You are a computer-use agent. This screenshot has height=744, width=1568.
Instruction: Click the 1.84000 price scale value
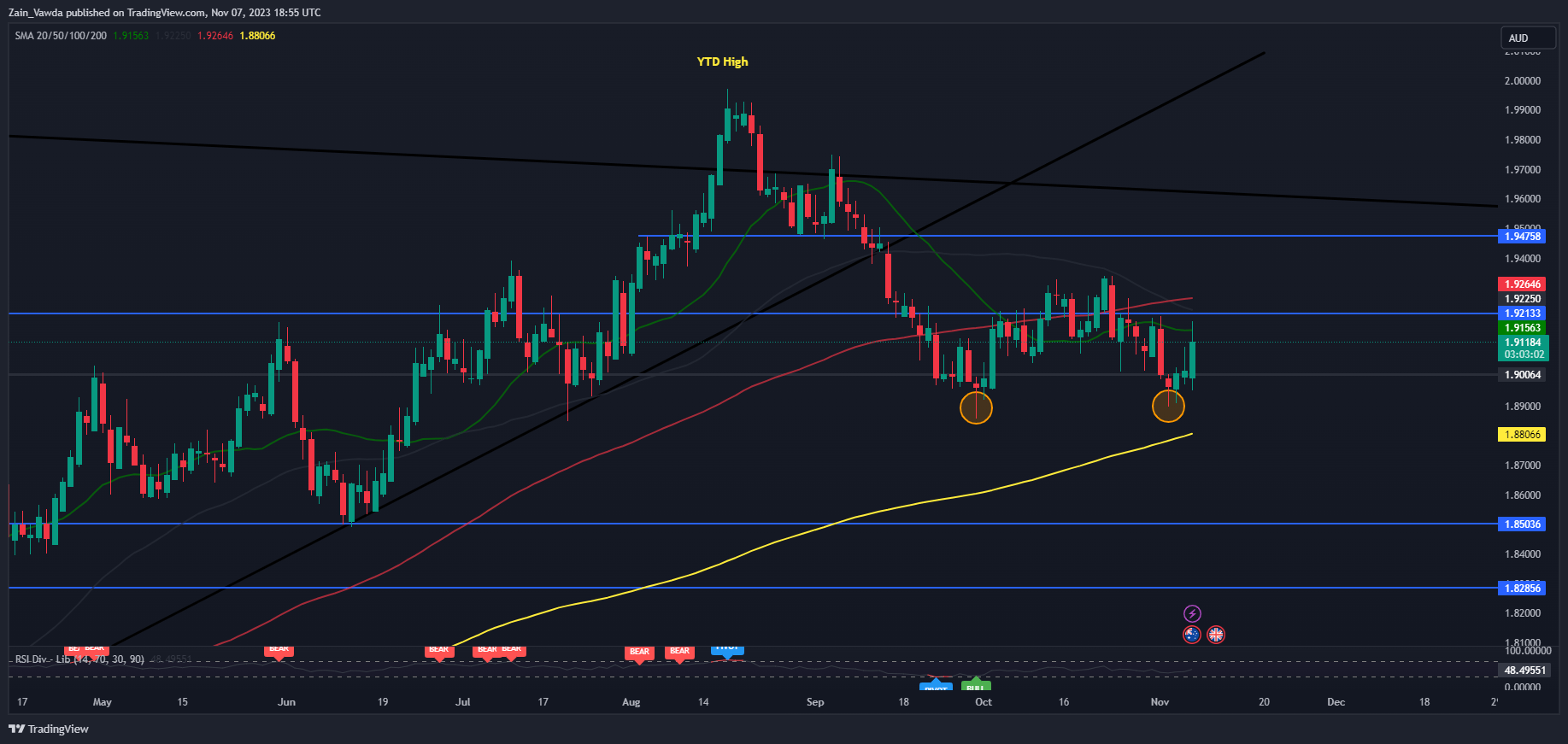coord(1523,554)
